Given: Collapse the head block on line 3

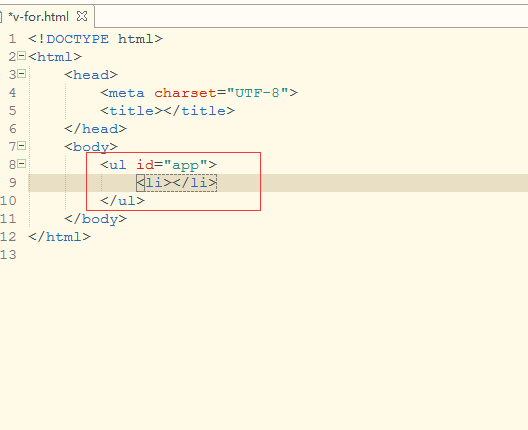Looking at the screenshot, I should click(x=22, y=73).
